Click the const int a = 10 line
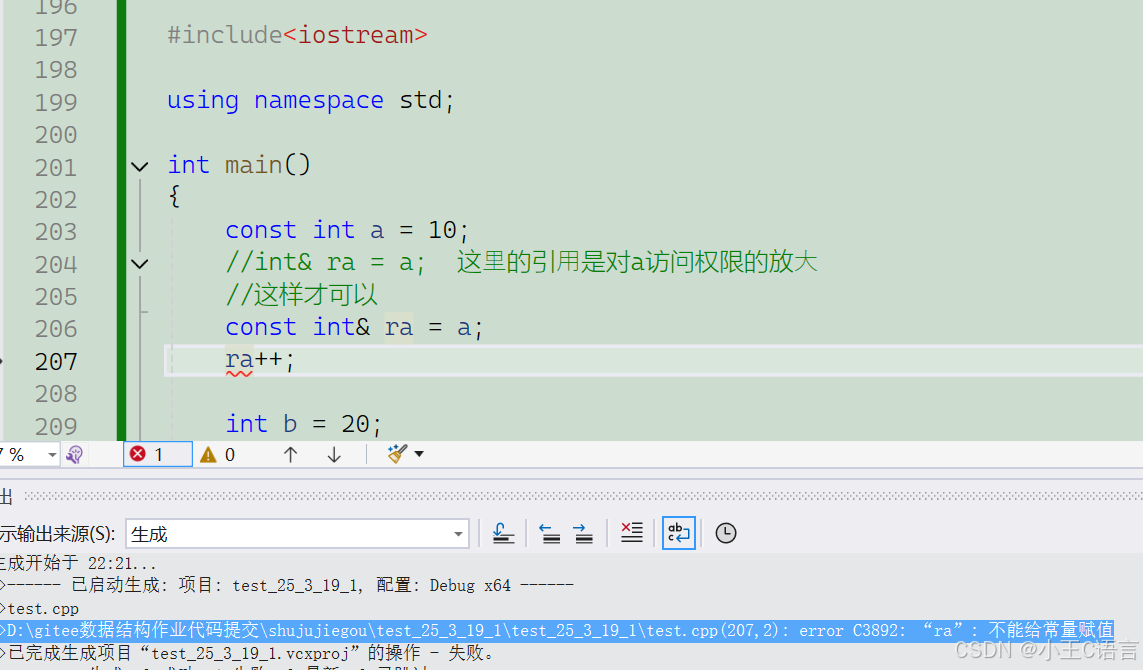This screenshot has height=670, width=1143. 347,230
